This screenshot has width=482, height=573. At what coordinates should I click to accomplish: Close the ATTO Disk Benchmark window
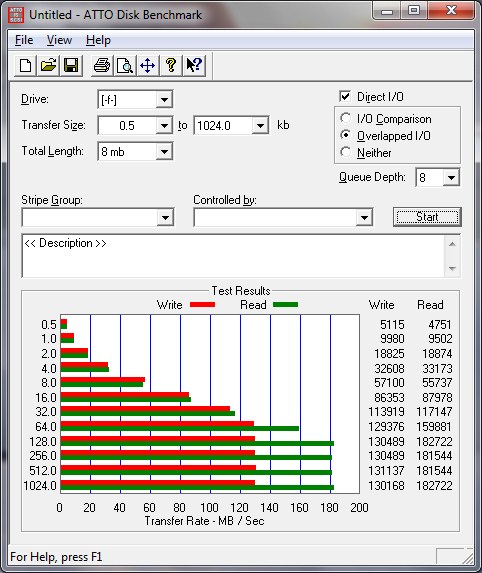coord(451,11)
